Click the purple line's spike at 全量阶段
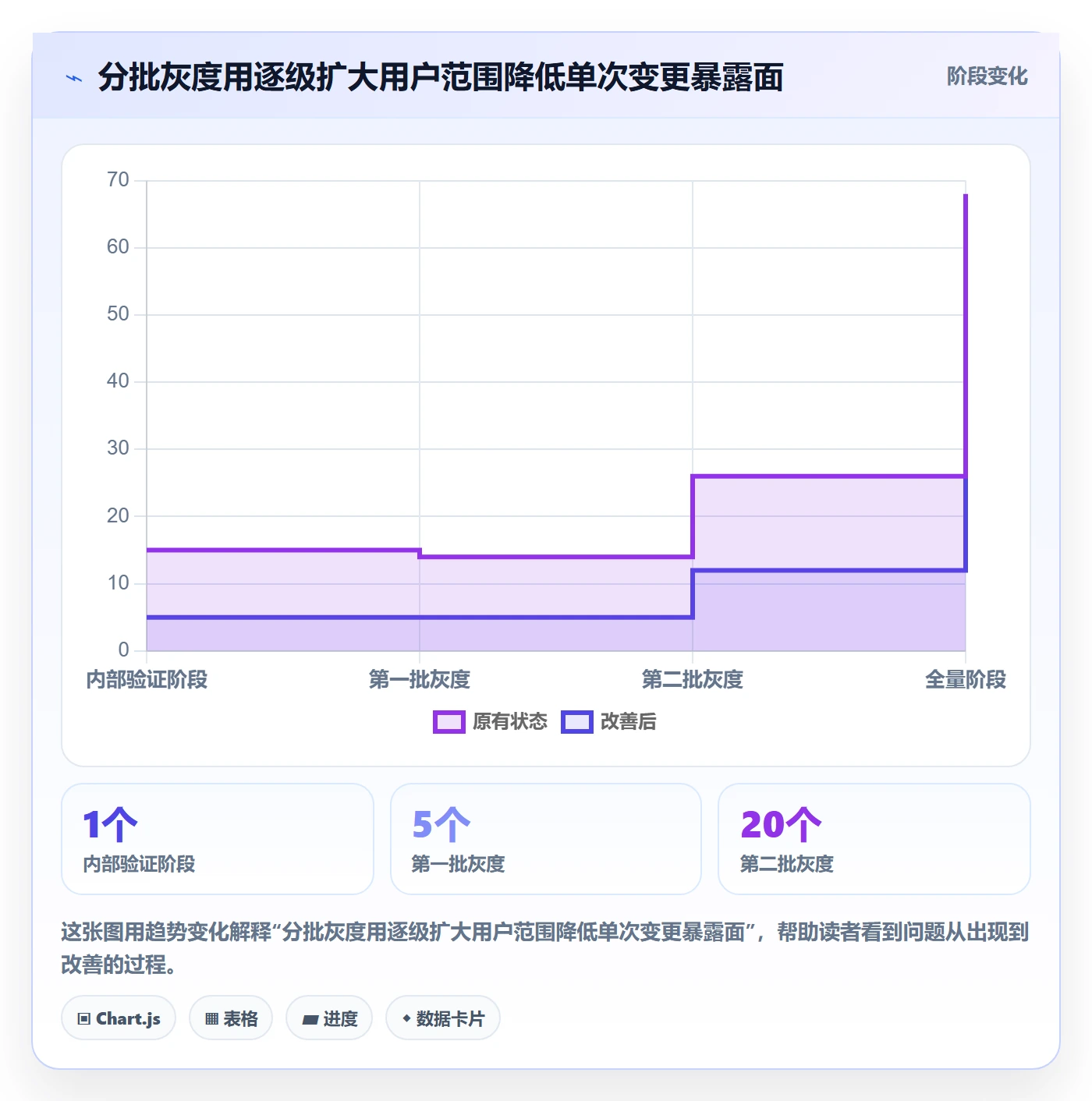The height and width of the screenshot is (1101, 1092). (x=966, y=335)
